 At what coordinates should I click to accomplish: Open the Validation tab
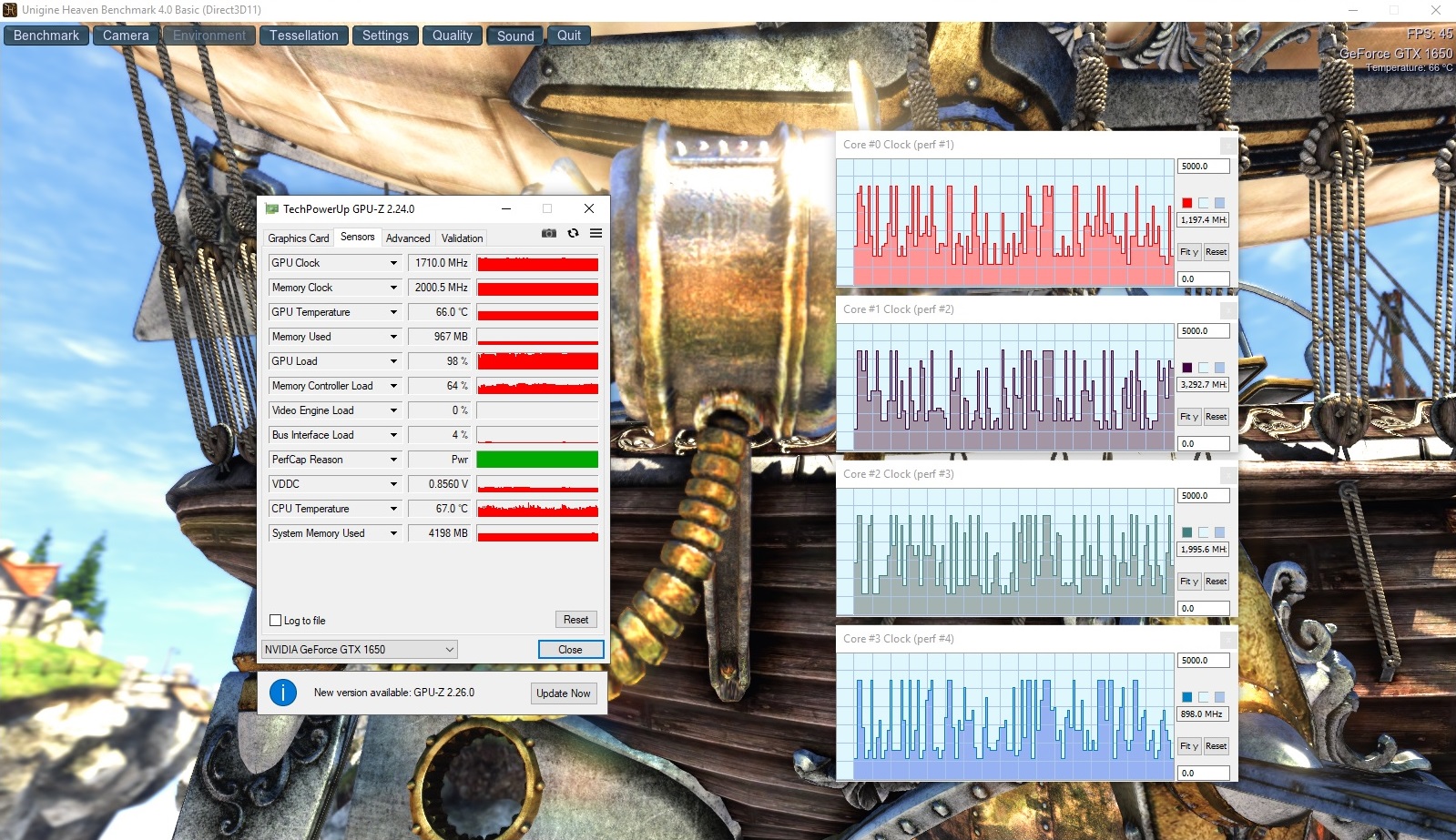[x=463, y=238]
